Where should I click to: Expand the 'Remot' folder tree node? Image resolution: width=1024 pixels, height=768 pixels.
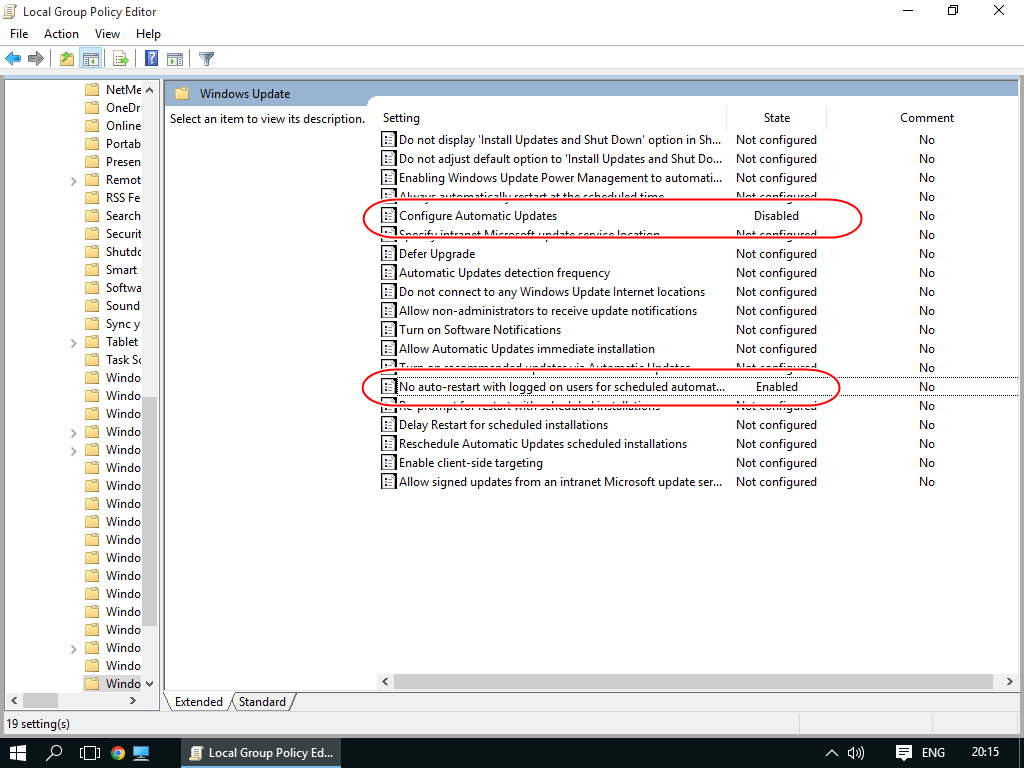74,181
